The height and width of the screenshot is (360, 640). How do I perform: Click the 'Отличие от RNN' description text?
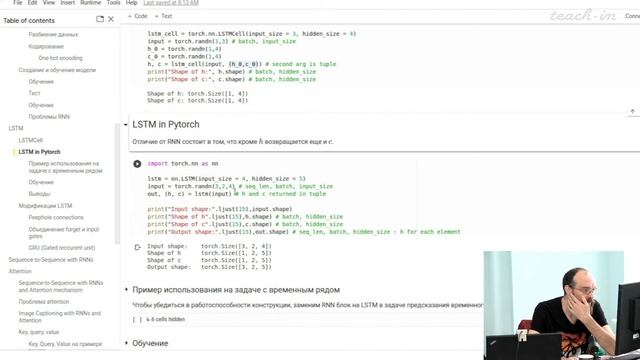click(x=233, y=142)
